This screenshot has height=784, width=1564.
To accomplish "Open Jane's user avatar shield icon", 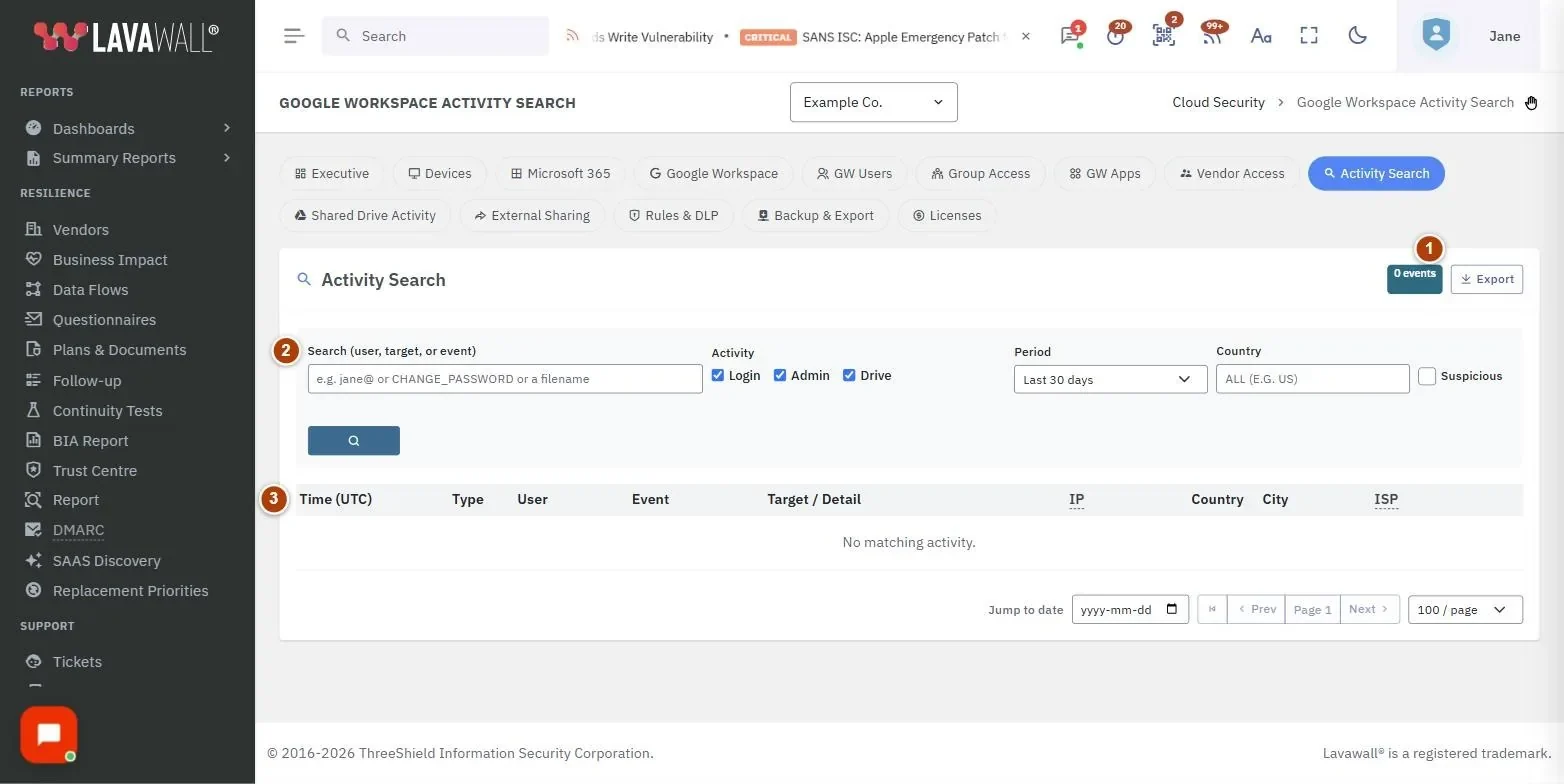I will [1436, 36].
